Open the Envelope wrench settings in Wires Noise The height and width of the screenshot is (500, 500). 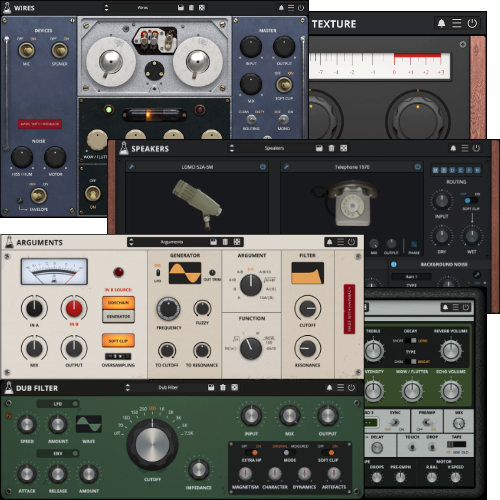click(20, 201)
